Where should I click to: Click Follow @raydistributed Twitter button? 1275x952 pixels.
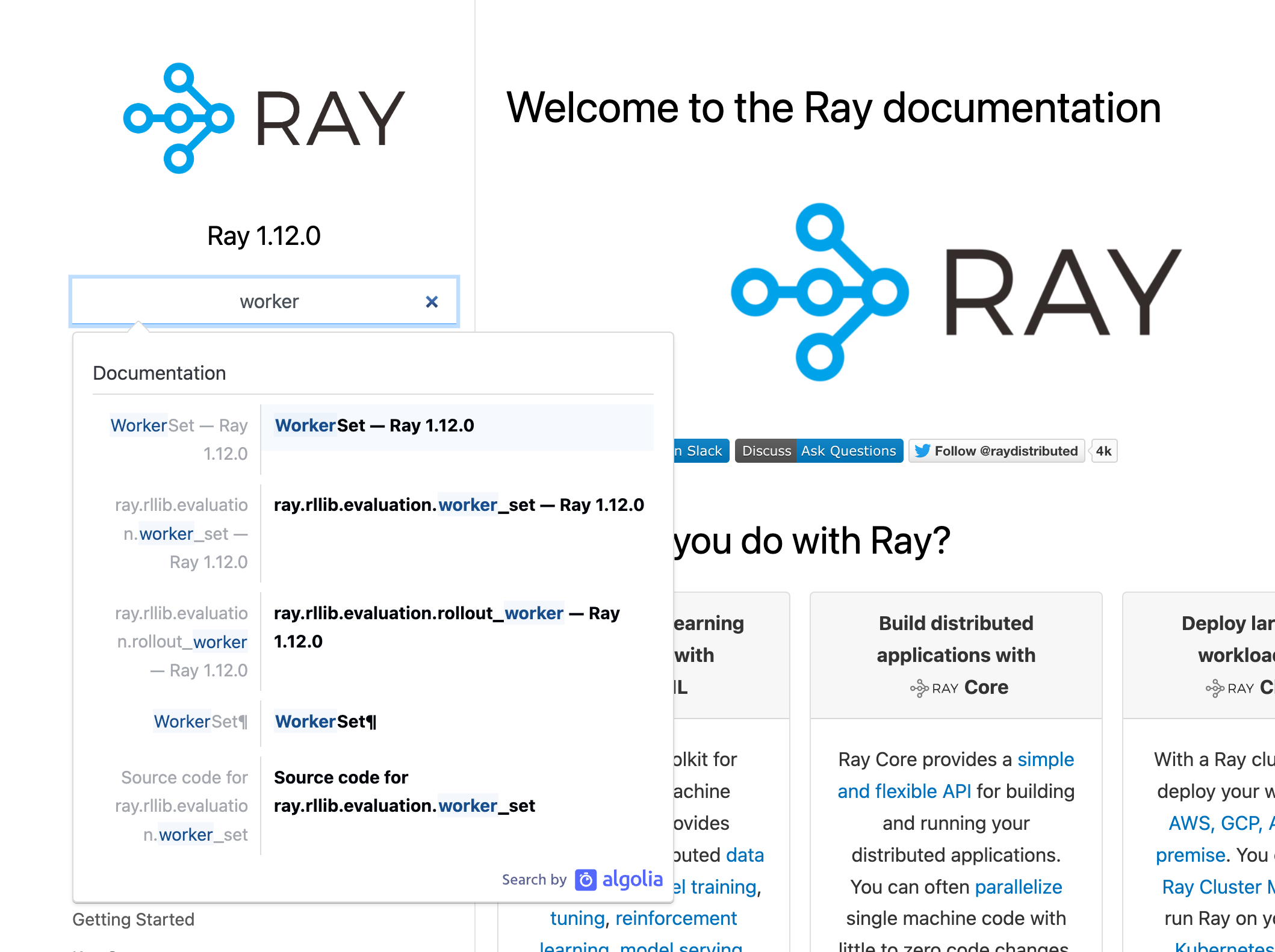click(x=997, y=451)
